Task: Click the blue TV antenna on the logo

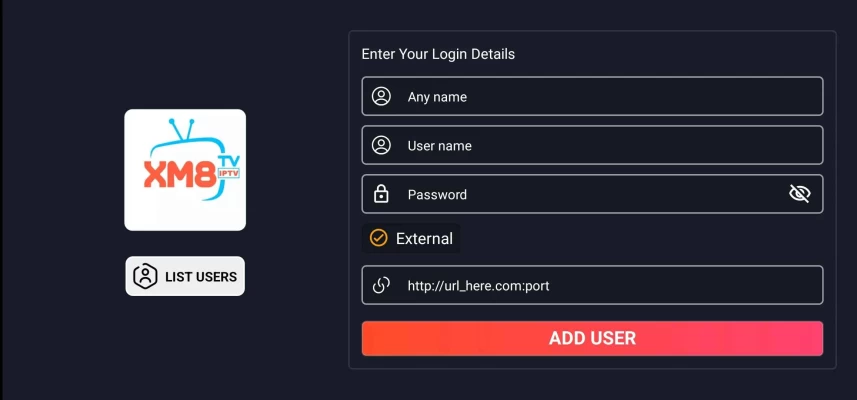Action: pos(181,129)
